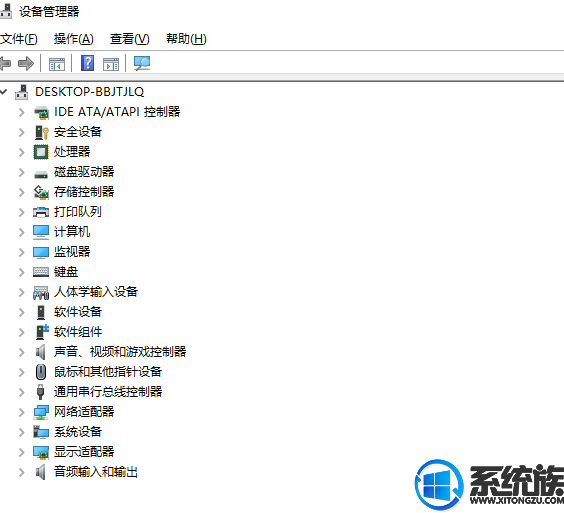Expand 音频输入和输出 chevron
The width and height of the screenshot is (564, 513).
point(22,472)
